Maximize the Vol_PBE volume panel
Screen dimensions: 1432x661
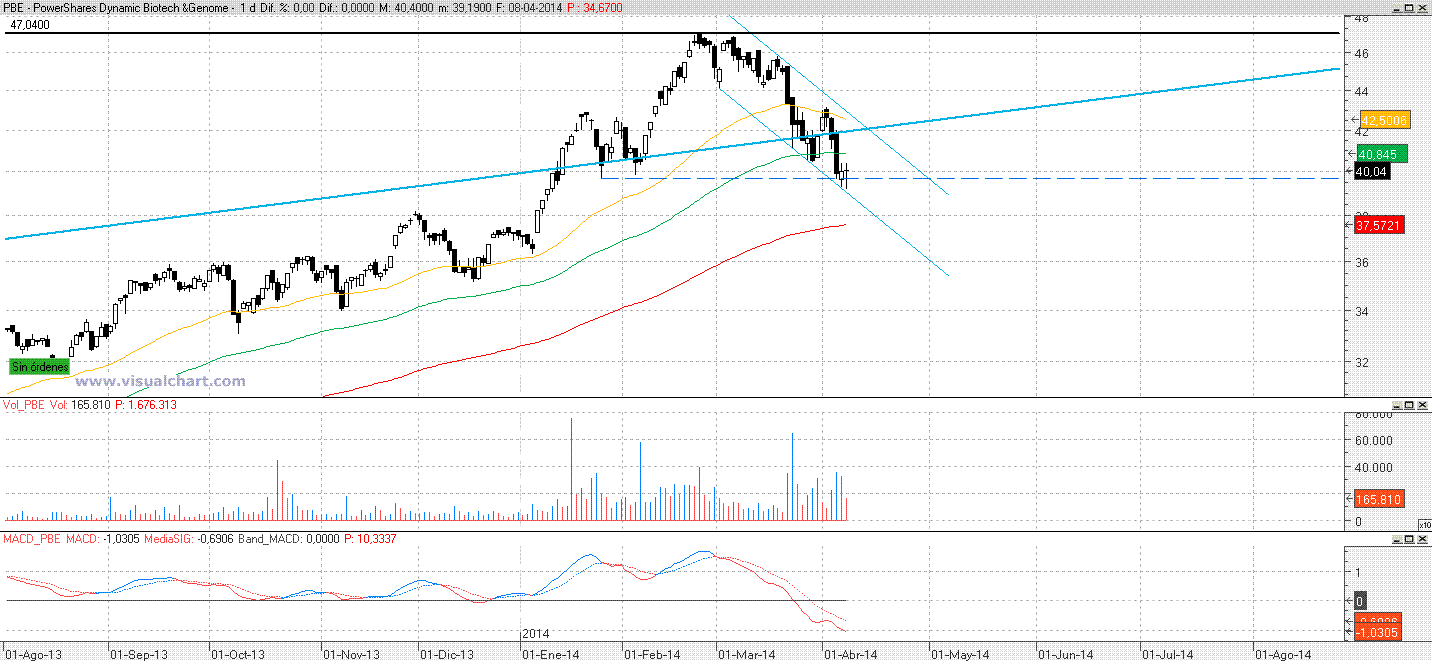coord(1410,405)
